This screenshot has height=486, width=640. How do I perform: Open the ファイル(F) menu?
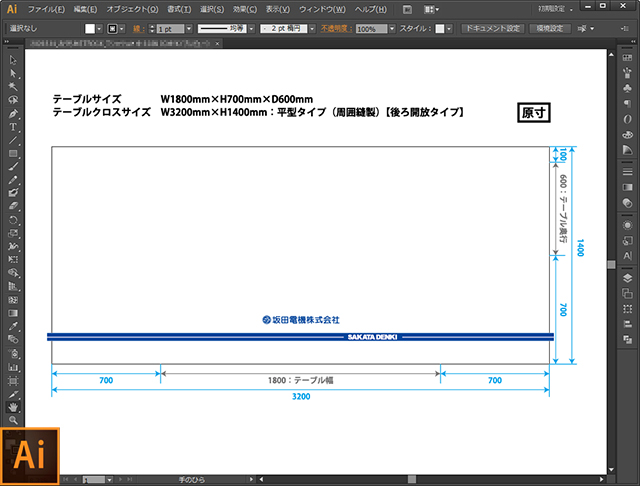(48, 8)
